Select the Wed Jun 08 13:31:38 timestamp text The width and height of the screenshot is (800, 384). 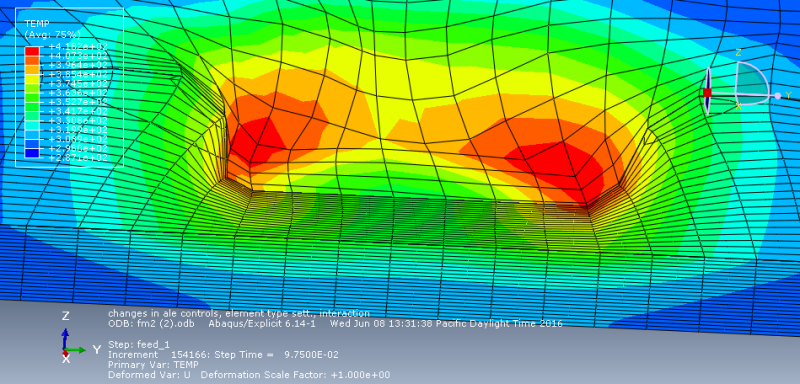(x=446, y=324)
